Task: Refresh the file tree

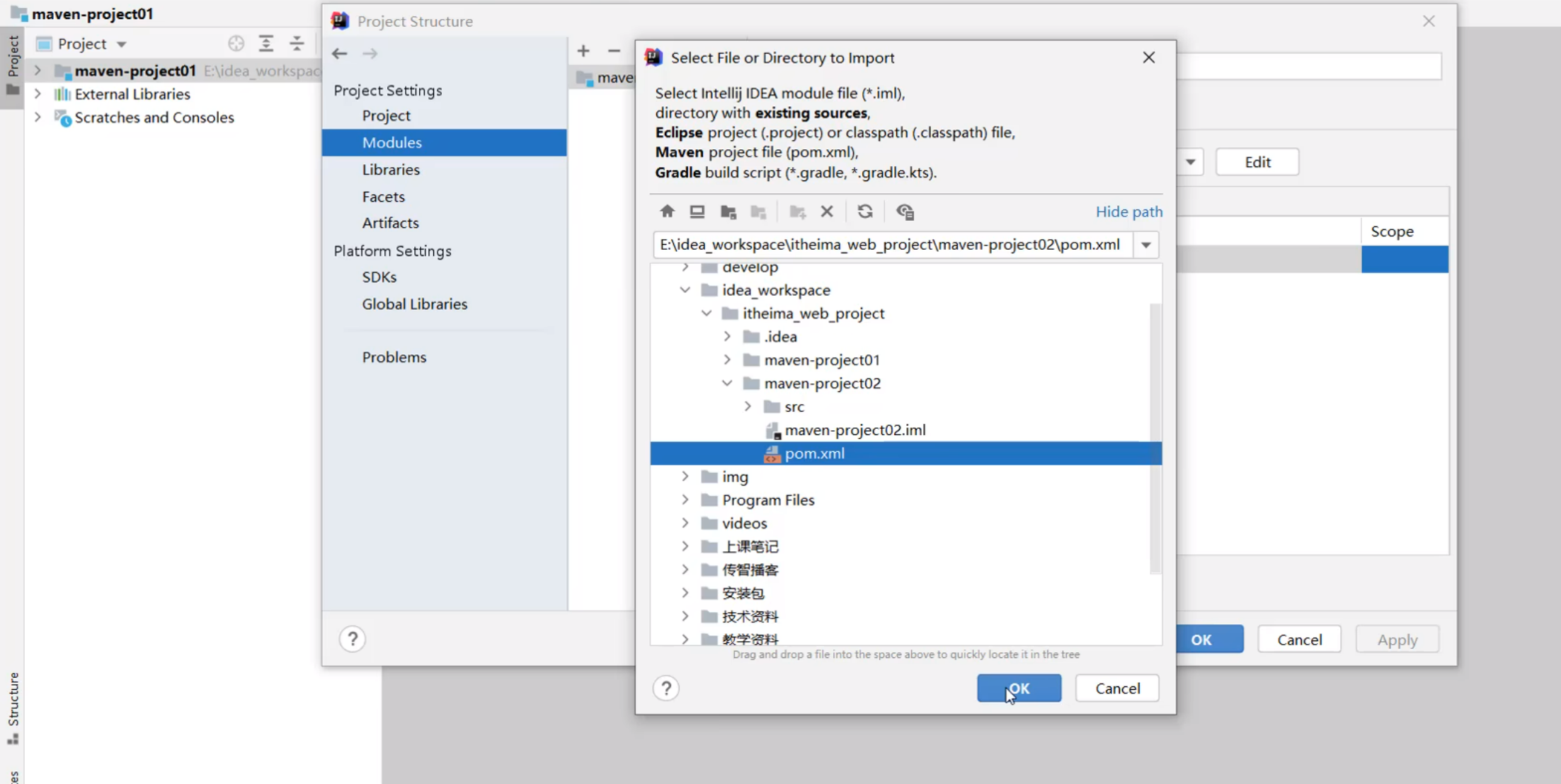Action: click(864, 212)
